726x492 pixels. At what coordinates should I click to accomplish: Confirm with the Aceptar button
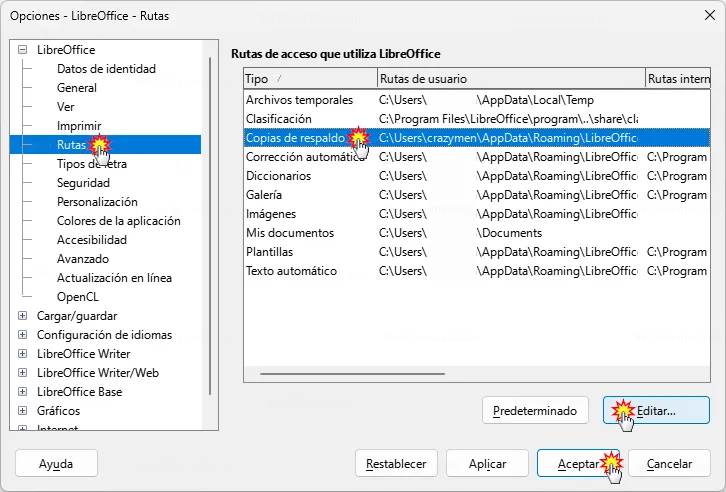(x=578, y=463)
